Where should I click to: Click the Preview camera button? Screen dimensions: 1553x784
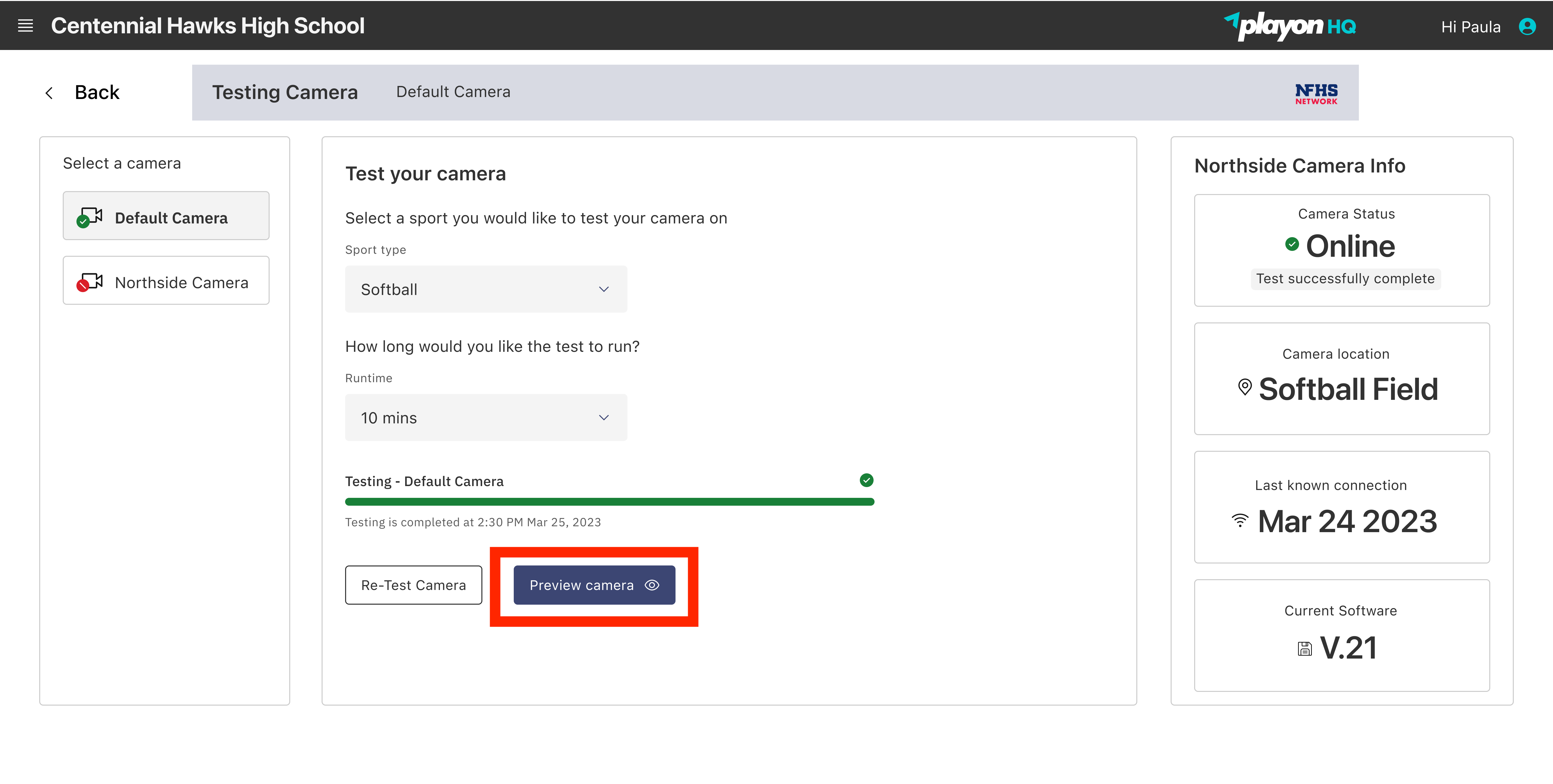click(594, 585)
